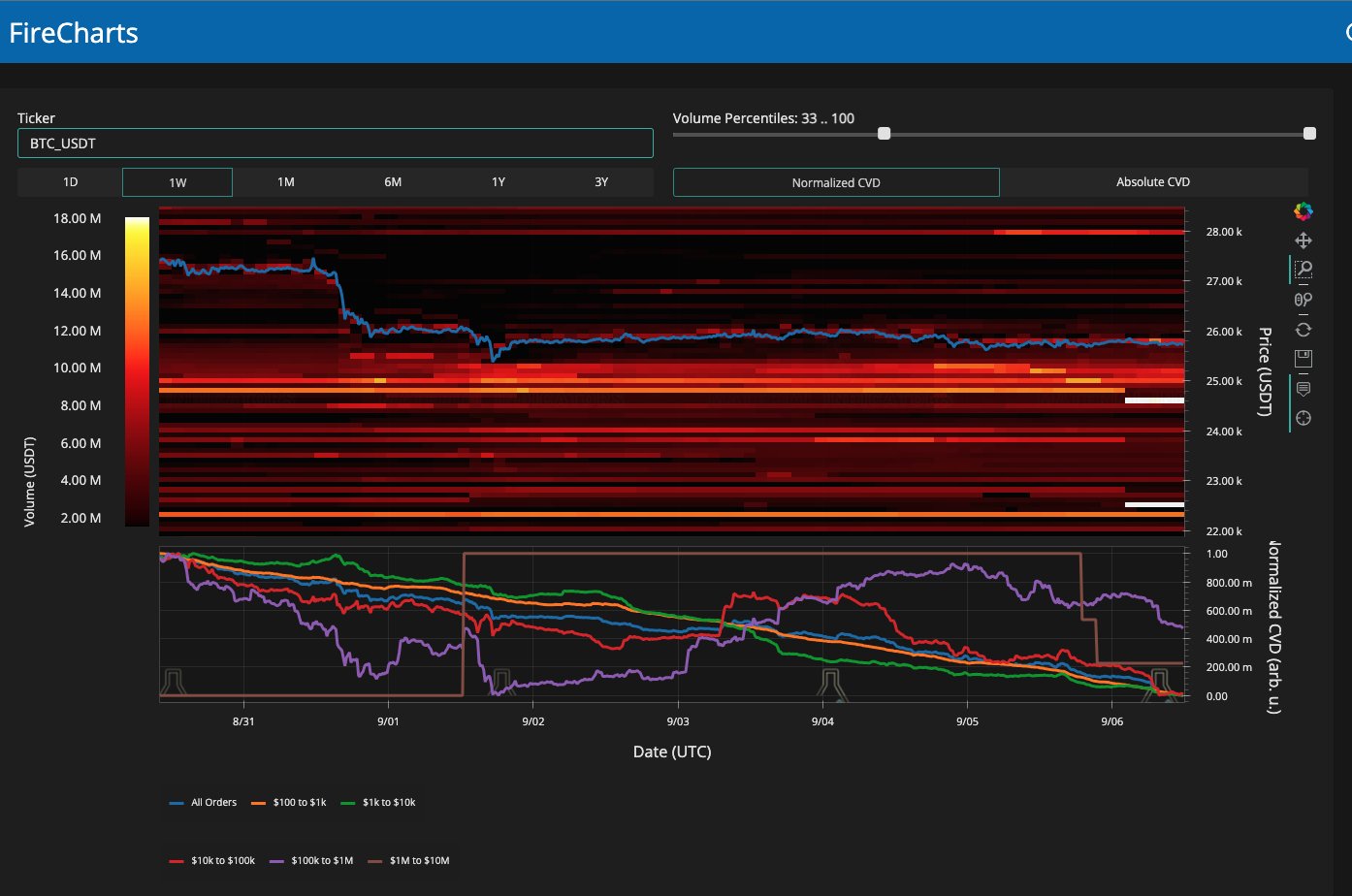Switch to Absolute CVD
Viewport: 1352px width, 896px height.
click(1152, 182)
